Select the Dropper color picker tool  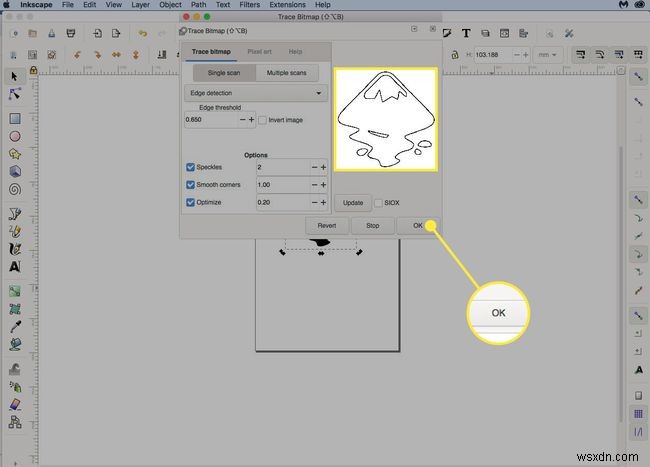[x=15, y=327]
